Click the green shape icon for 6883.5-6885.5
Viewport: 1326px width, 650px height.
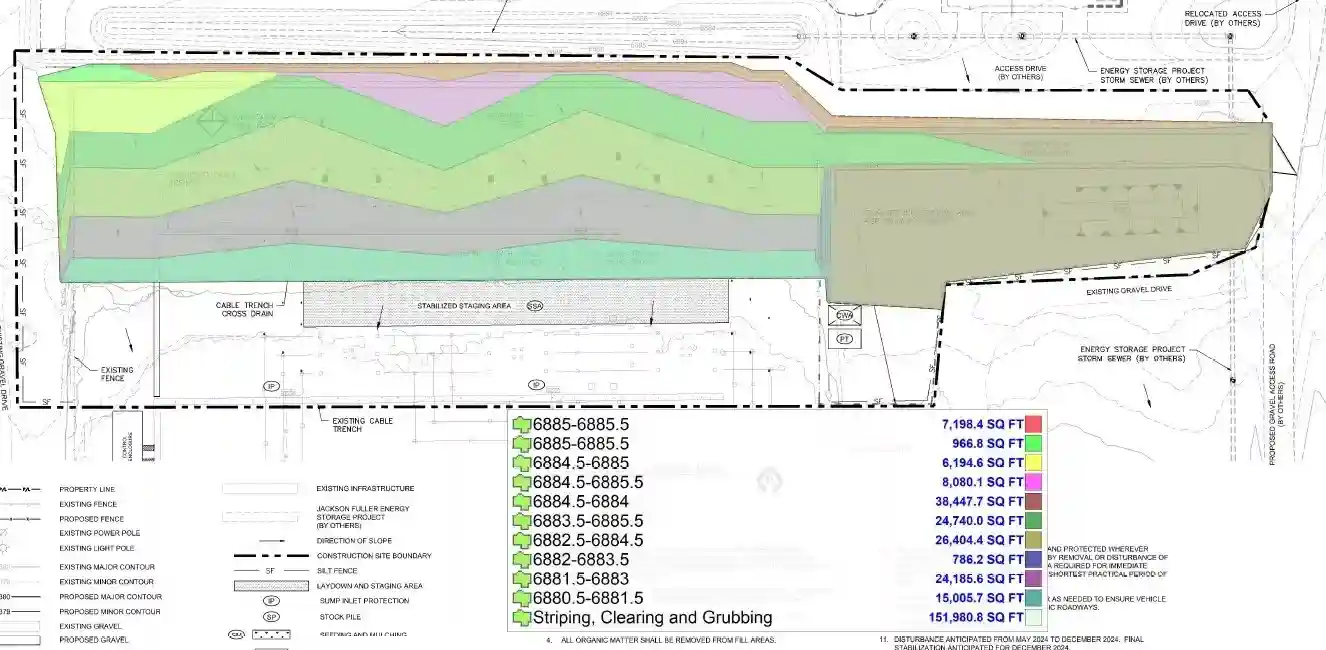(522, 521)
